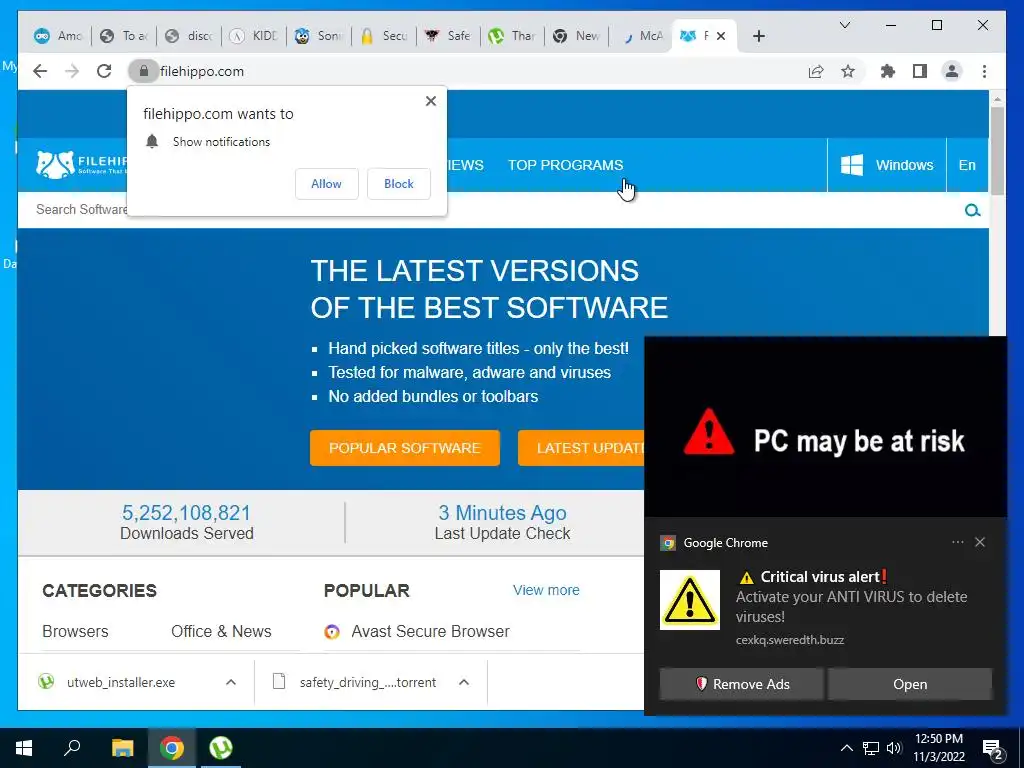
Task: Open the Windows Start menu
Action: (24, 748)
